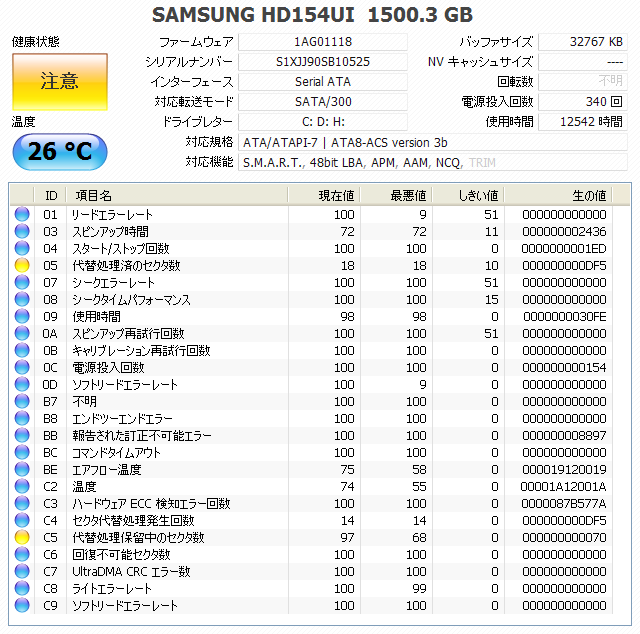The width and height of the screenshot is (640, 634).
Task: Click blue status orb for ID B7 row
Action: point(22,401)
